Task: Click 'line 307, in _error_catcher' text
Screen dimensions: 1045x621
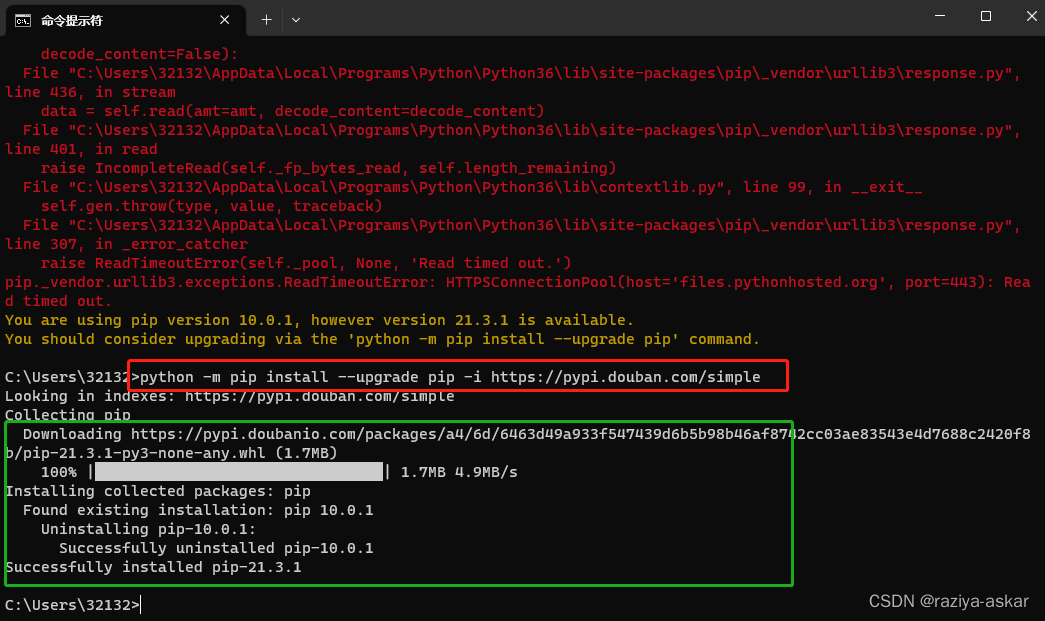Action: 126,245
